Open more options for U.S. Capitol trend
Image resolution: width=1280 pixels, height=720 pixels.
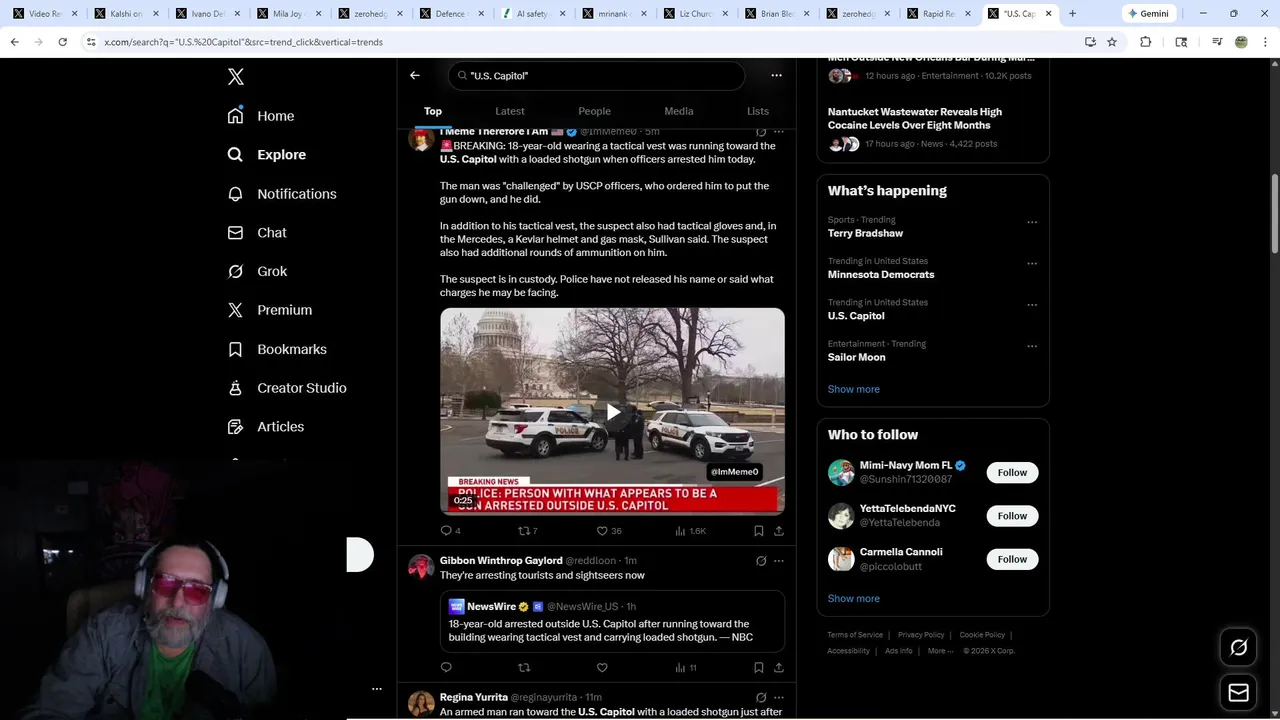tap(1032, 305)
